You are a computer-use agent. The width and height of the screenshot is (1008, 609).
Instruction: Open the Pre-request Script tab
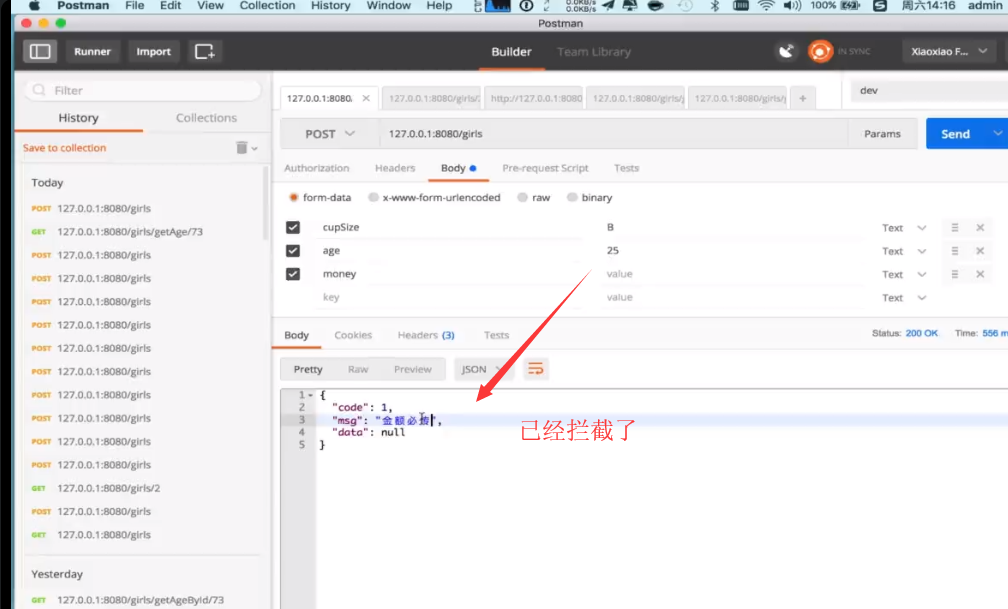point(545,168)
